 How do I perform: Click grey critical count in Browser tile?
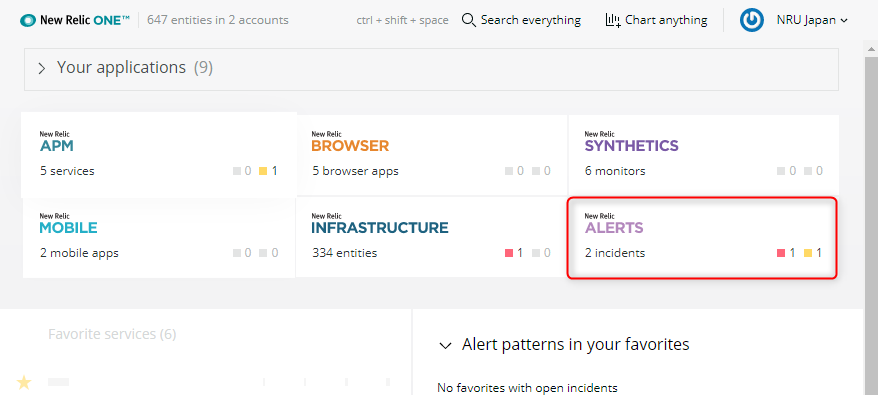click(514, 171)
